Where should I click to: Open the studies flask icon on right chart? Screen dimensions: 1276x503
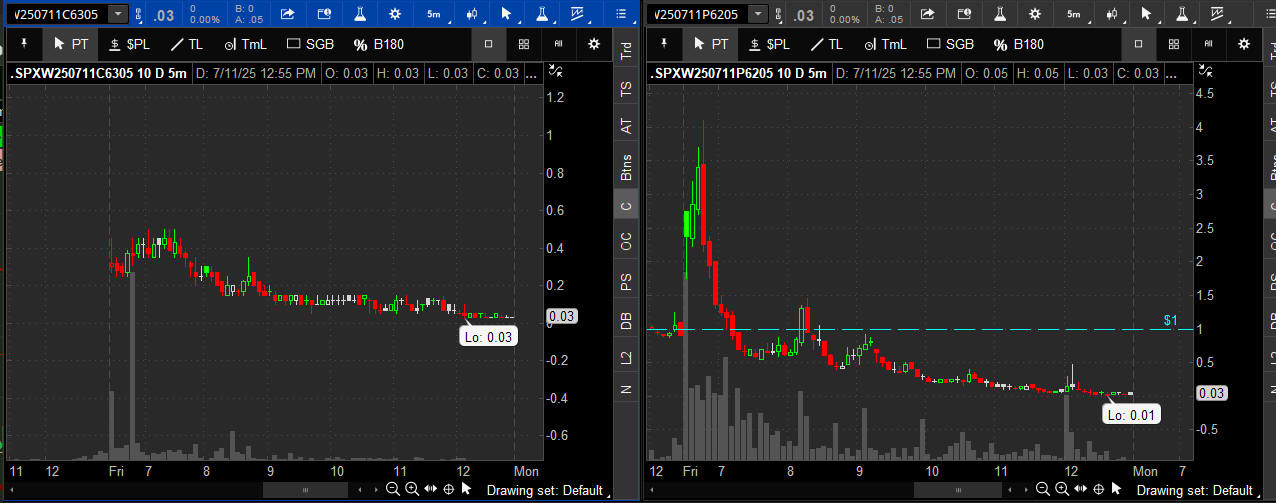pos(998,14)
